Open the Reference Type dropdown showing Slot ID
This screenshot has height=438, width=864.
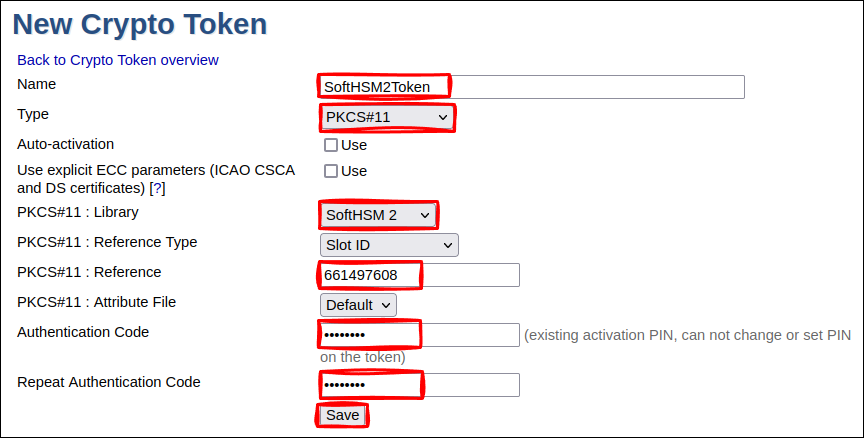(x=388, y=244)
